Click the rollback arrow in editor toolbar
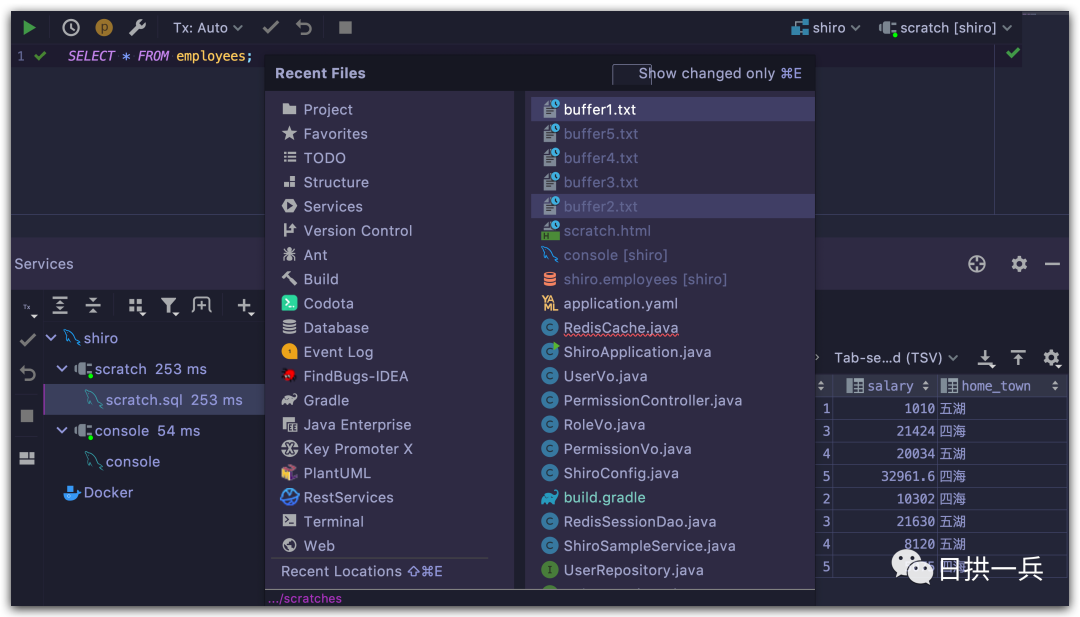The image size is (1080, 617). coord(304,28)
